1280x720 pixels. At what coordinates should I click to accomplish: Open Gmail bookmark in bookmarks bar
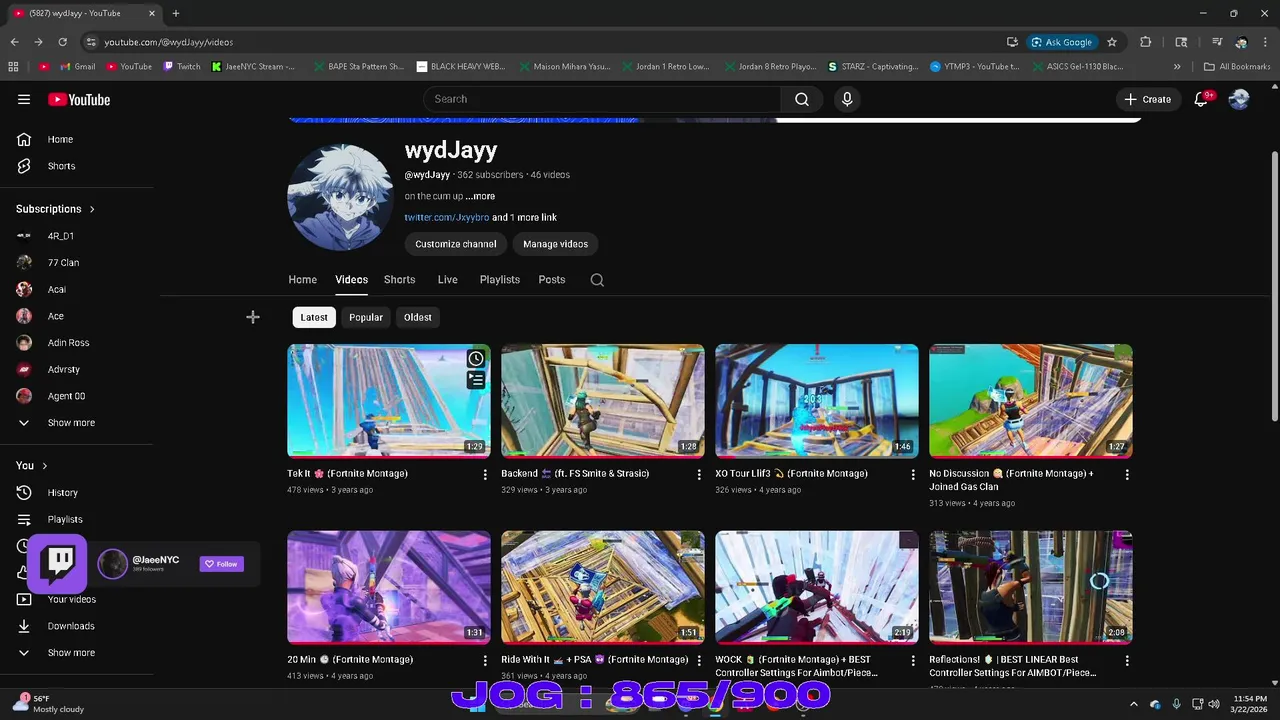pyautogui.click(x=78, y=67)
